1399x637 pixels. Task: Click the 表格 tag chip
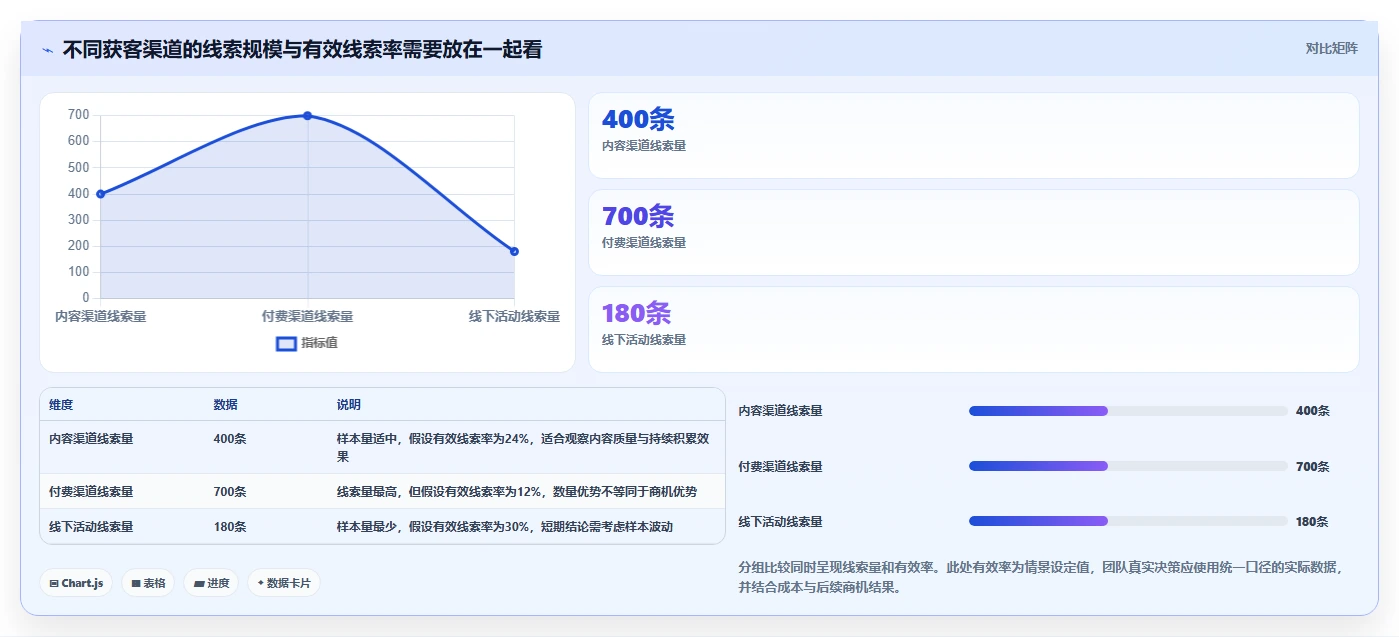pyautogui.click(x=148, y=583)
